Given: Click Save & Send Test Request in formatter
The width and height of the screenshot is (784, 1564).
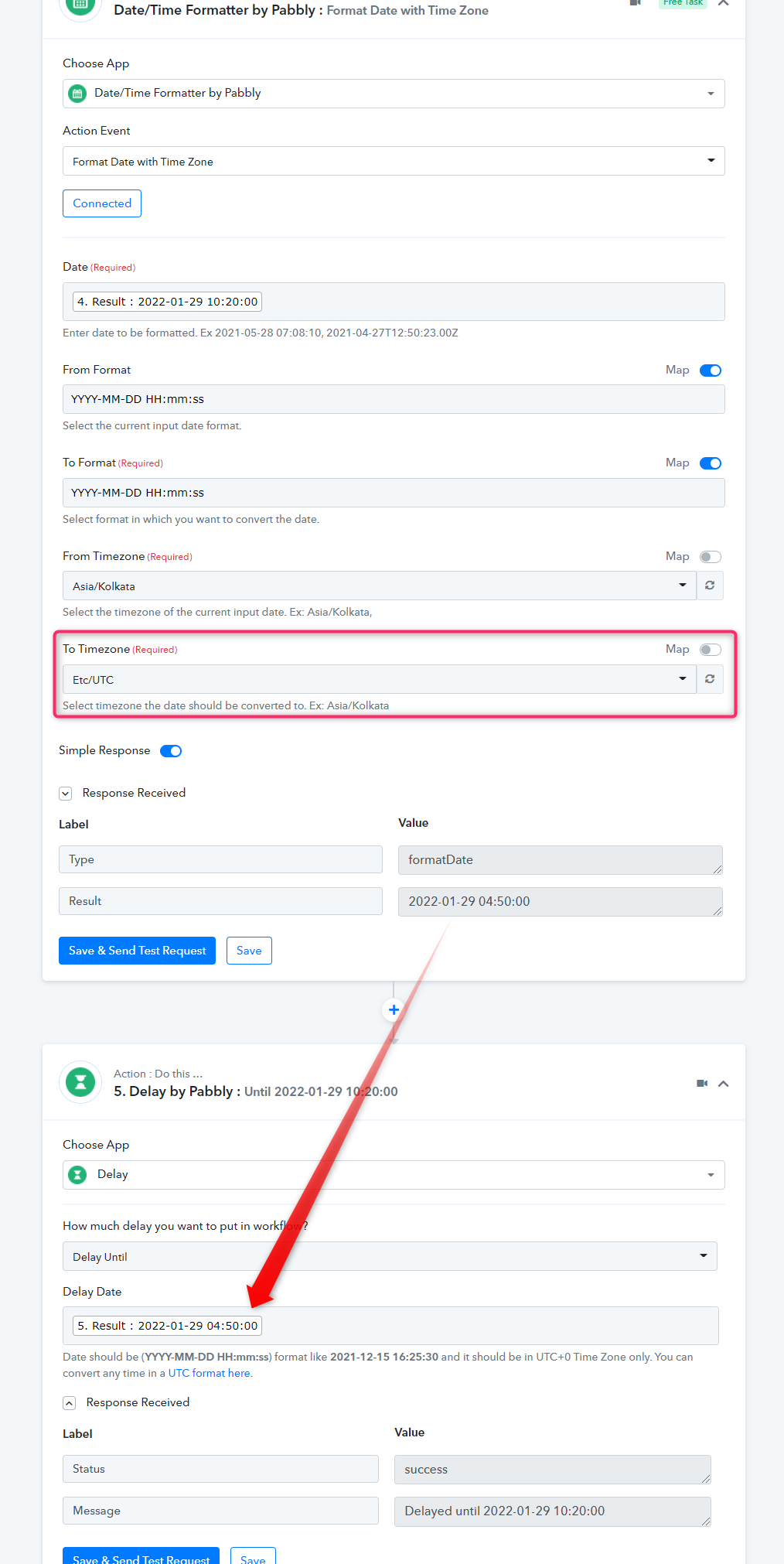Looking at the screenshot, I should pos(137,951).
